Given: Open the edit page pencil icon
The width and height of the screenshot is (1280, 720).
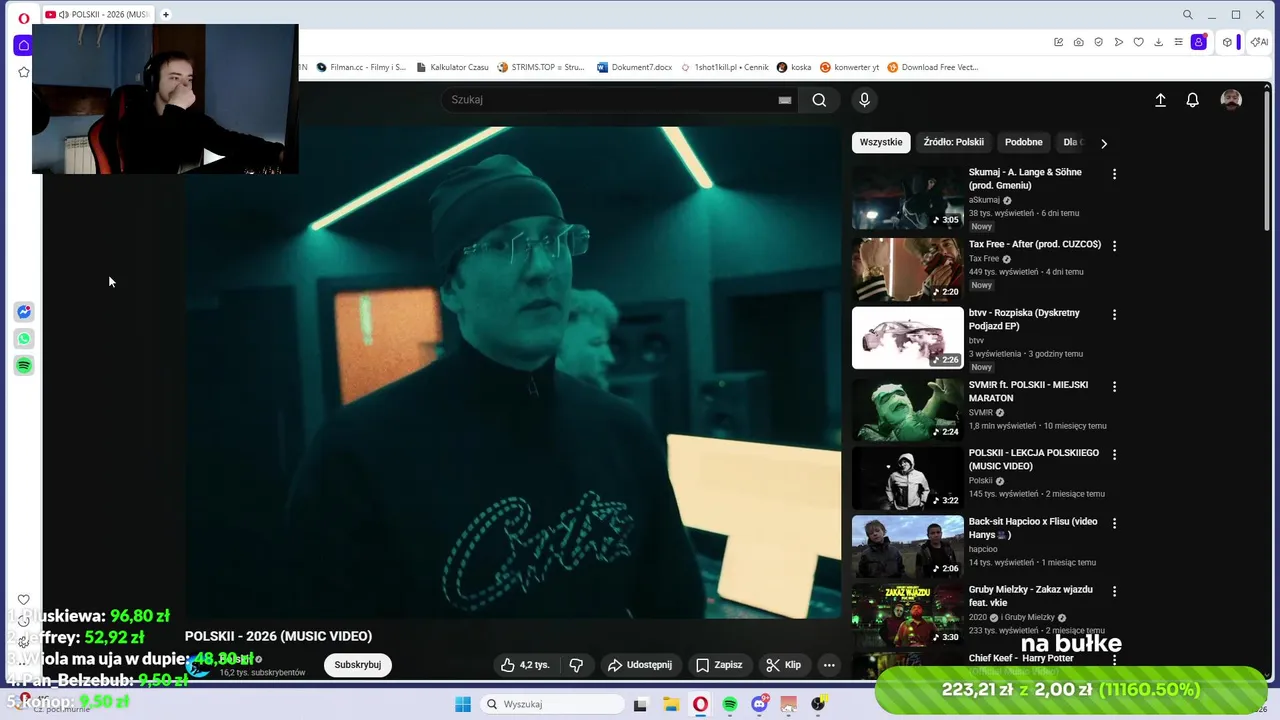Looking at the screenshot, I should pyautogui.click(x=1058, y=42).
